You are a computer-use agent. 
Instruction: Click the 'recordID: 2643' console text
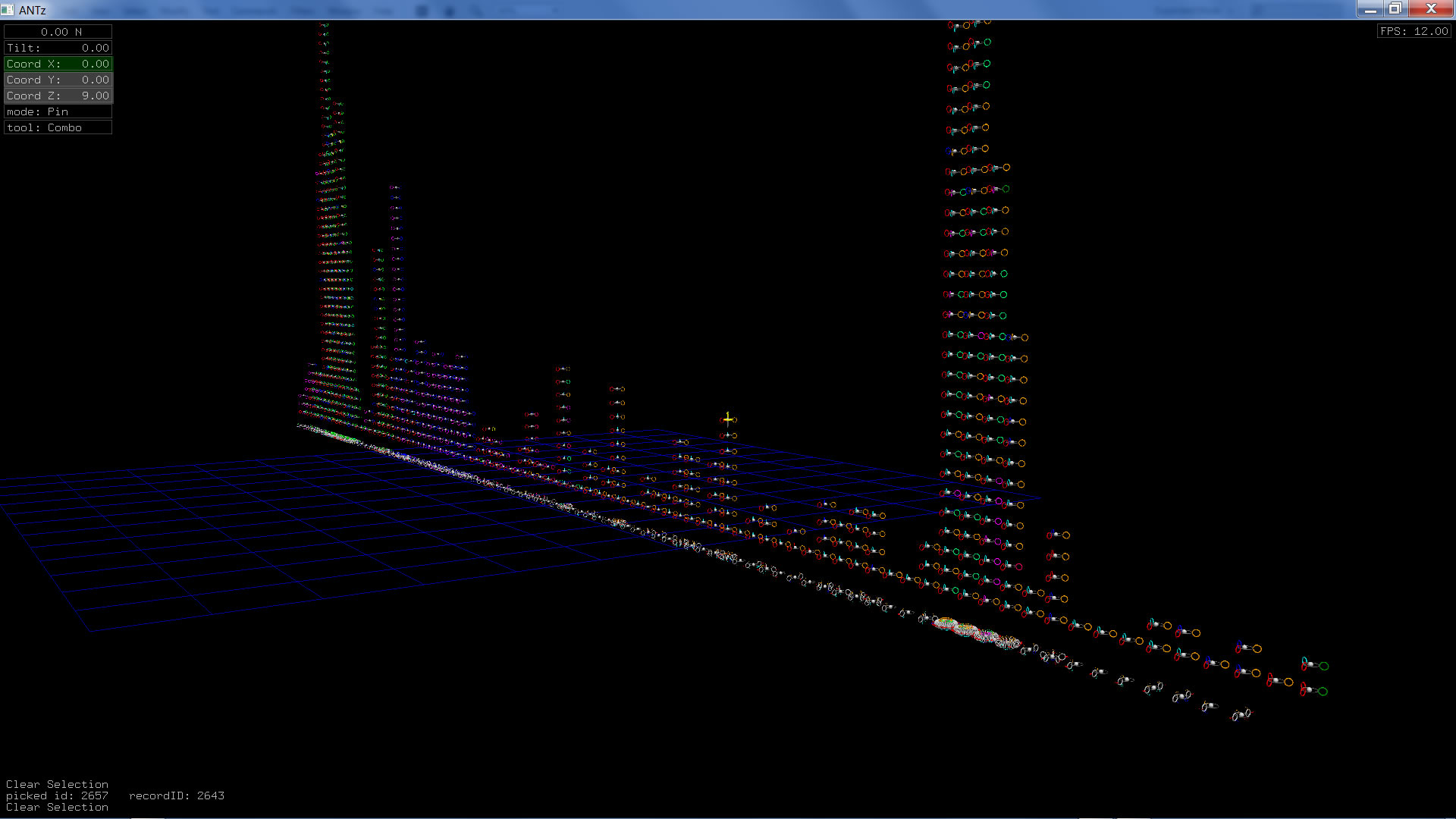tap(176, 795)
